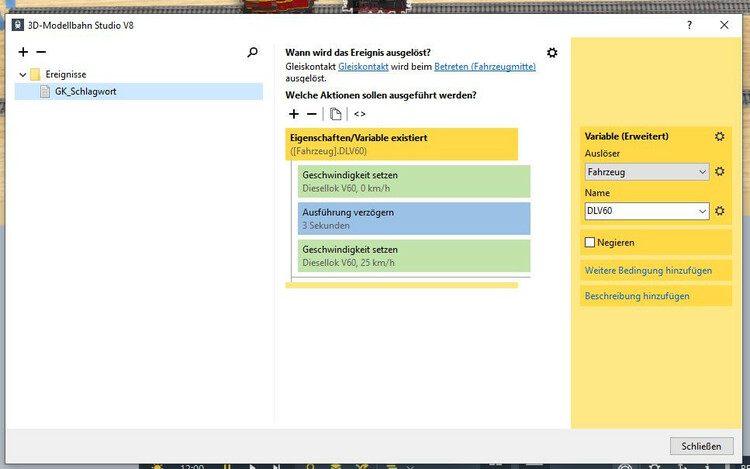Select the Ereignisse folder label
The height and width of the screenshot is (469, 750).
point(66,74)
